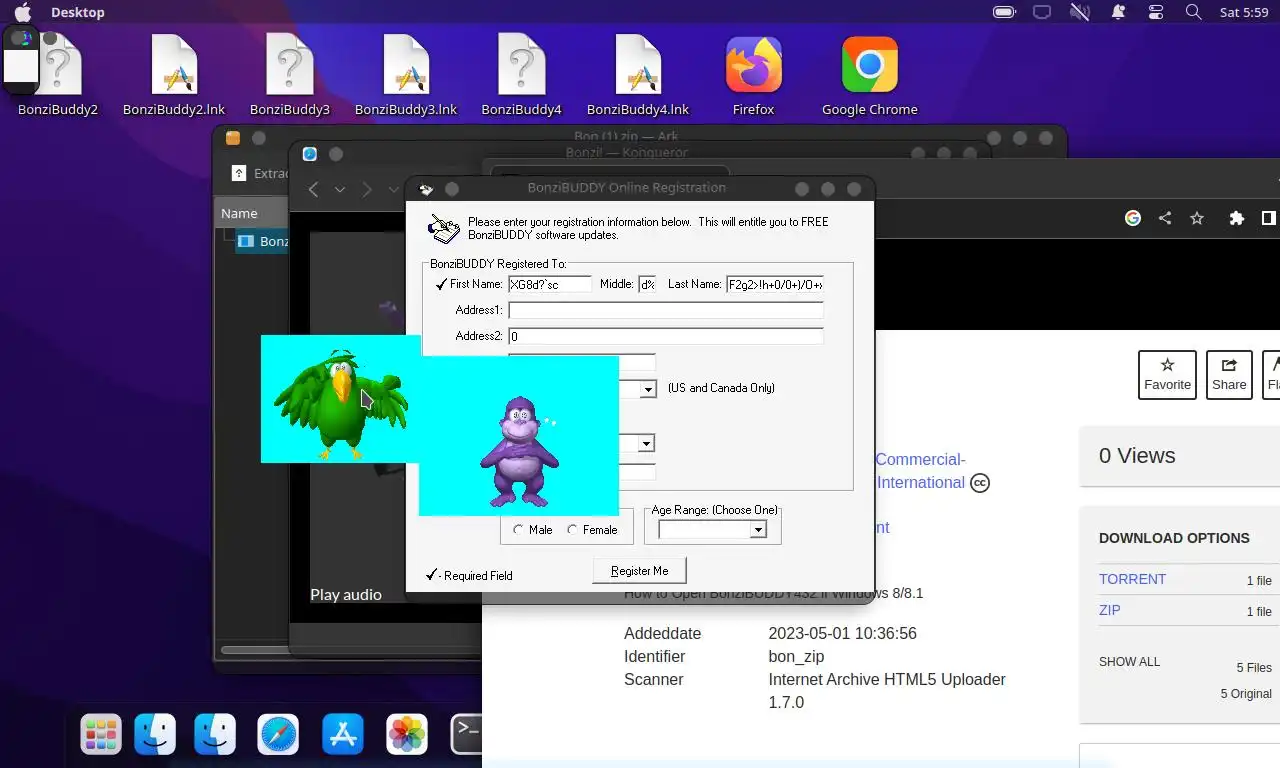Click SHOW ALL under download options
Screen dimensions: 1280x768
tap(1129, 662)
